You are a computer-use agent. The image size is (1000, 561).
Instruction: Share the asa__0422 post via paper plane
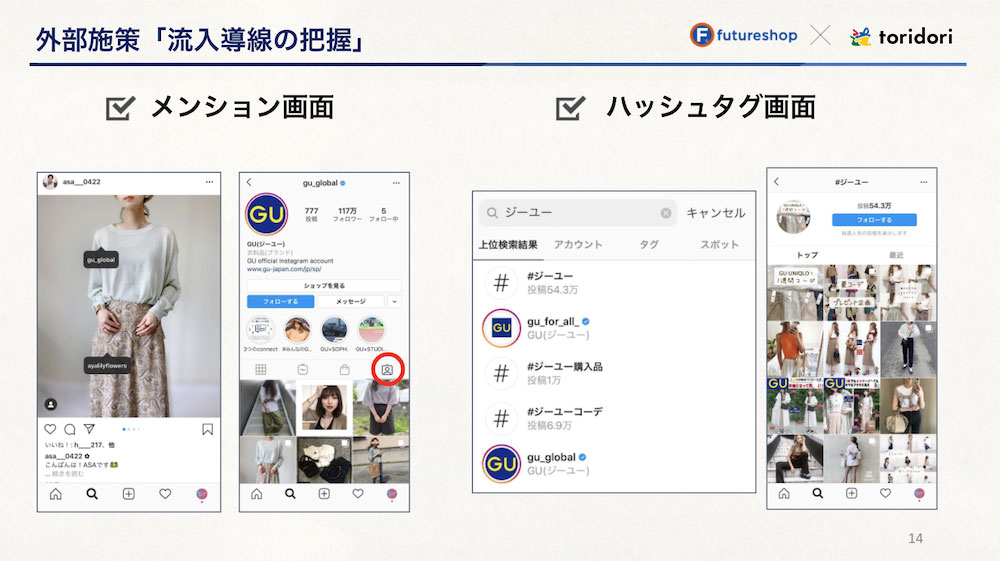89,429
